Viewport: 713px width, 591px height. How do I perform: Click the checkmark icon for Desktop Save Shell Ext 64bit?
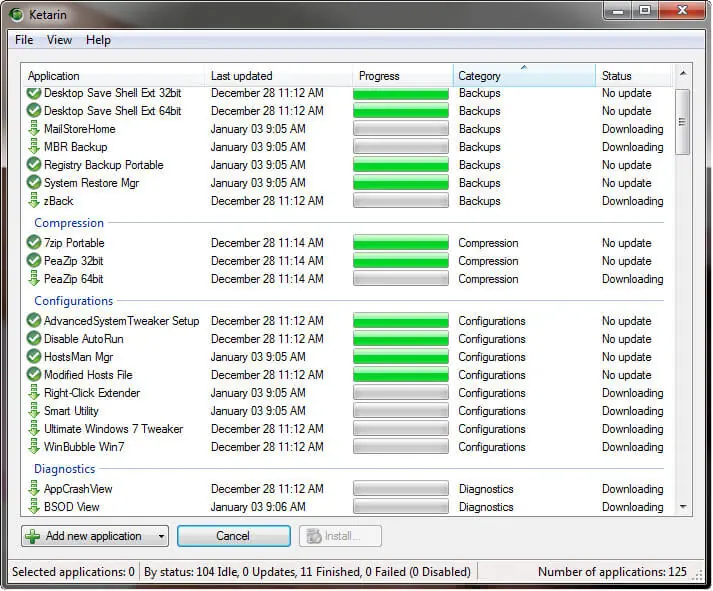[x=34, y=110]
